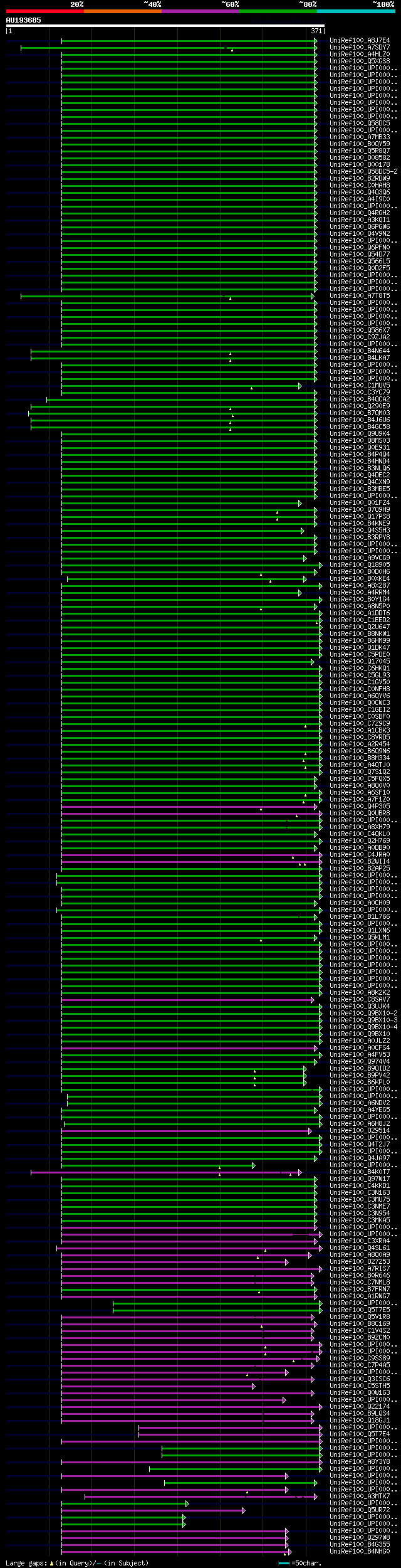Image resolution: width=401 pixels, height=1568 pixels.
Task: Select the UniRef100_Q5KLM1 label
Action: point(360,938)
